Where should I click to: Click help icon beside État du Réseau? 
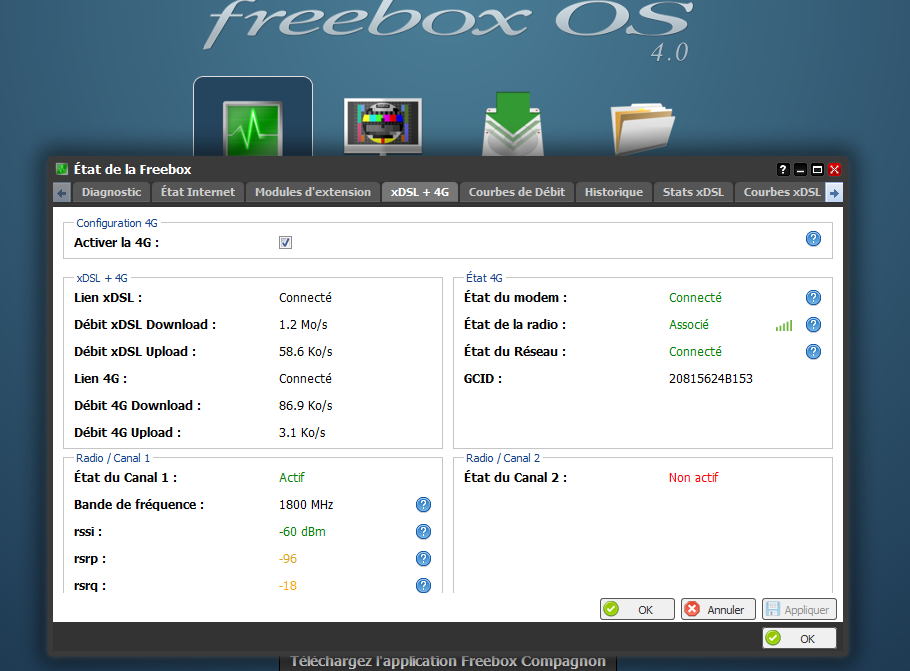point(813,352)
